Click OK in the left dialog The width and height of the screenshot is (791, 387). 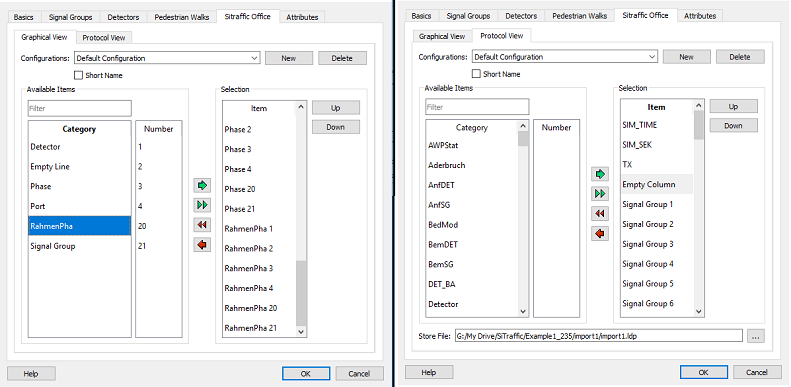pos(306,374)
